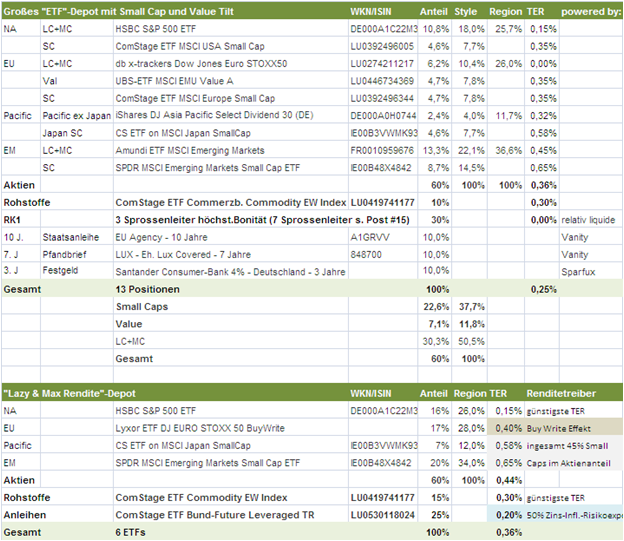Click the "Japan SC" cell
The image size is (624, 541).
pyautogui.click(x=77, y=133)
